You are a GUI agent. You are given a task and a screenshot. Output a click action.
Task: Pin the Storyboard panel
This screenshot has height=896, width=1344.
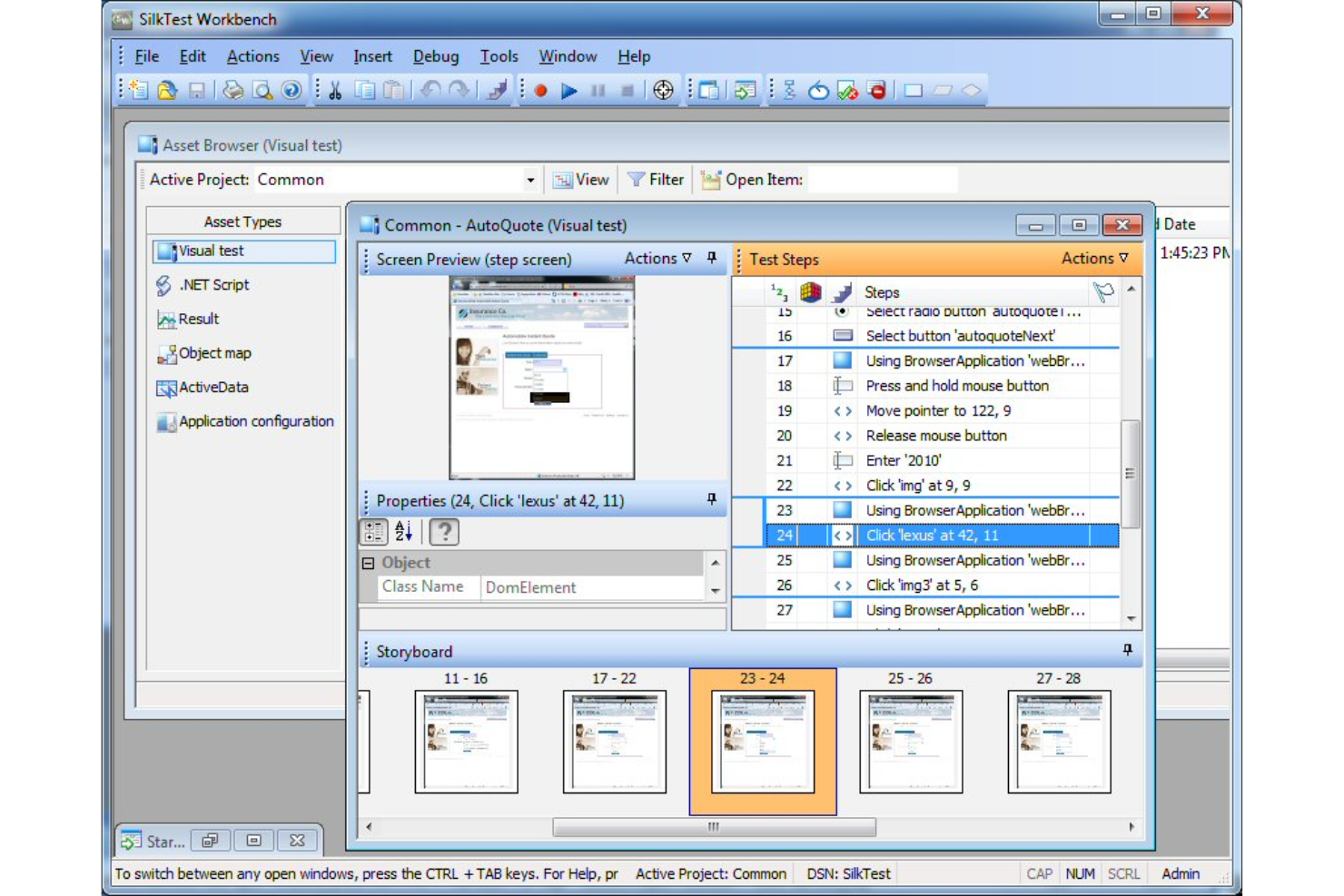point(1127,651)
